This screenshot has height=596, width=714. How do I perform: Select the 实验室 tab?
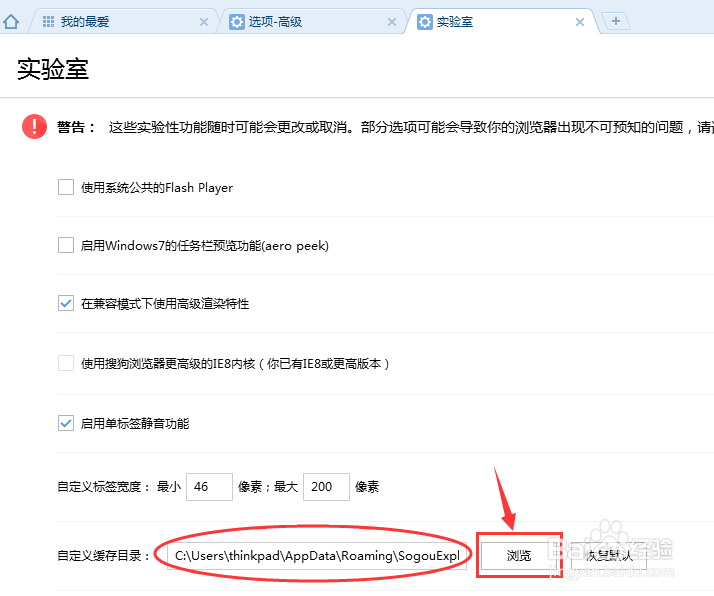click(x=501, y=21)
